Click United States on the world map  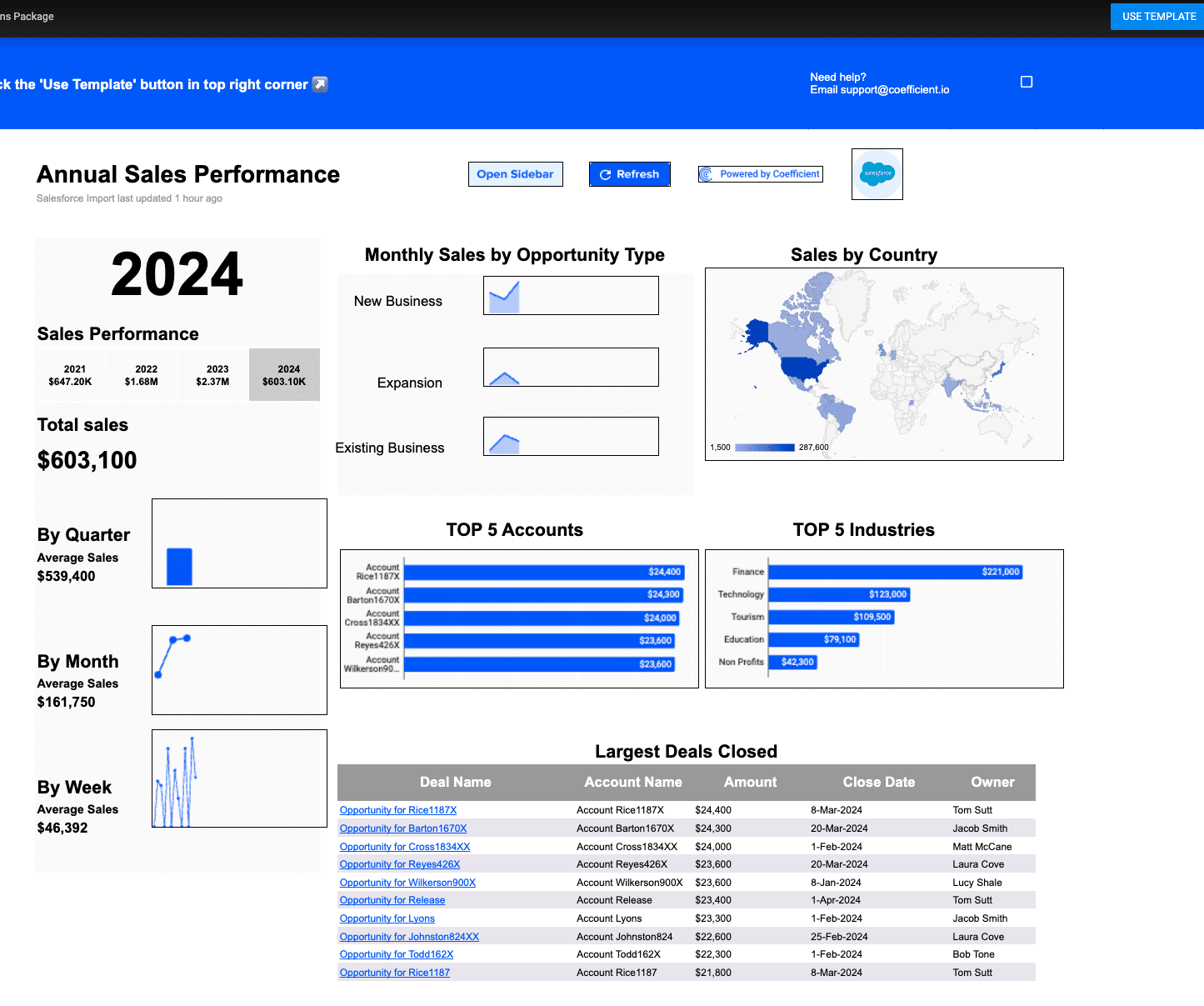point(805,367)
